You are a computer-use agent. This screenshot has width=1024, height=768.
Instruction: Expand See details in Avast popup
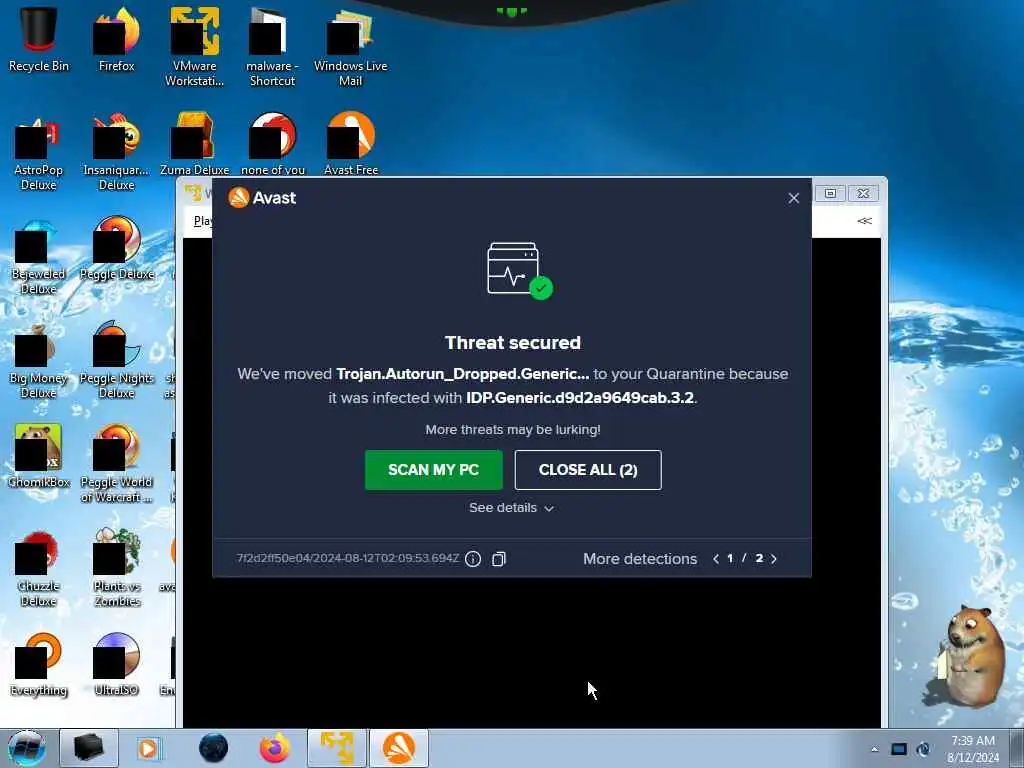tap(511, 507)
